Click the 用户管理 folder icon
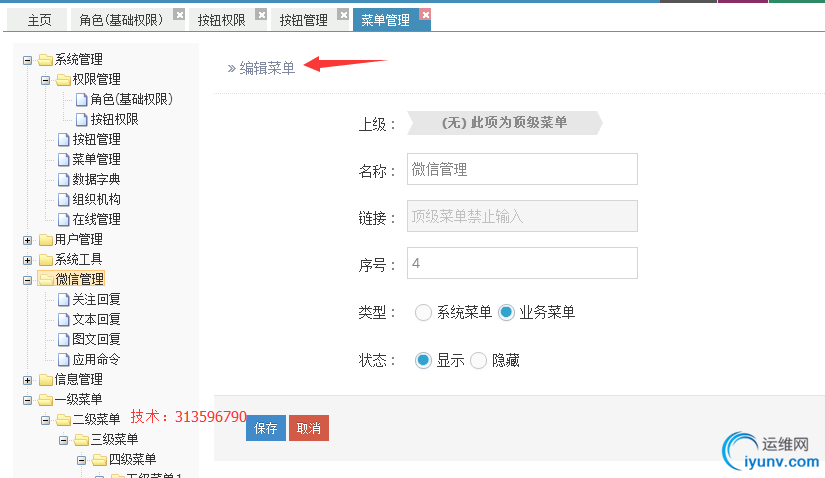The image size is (825, 478). pos(46,240)
